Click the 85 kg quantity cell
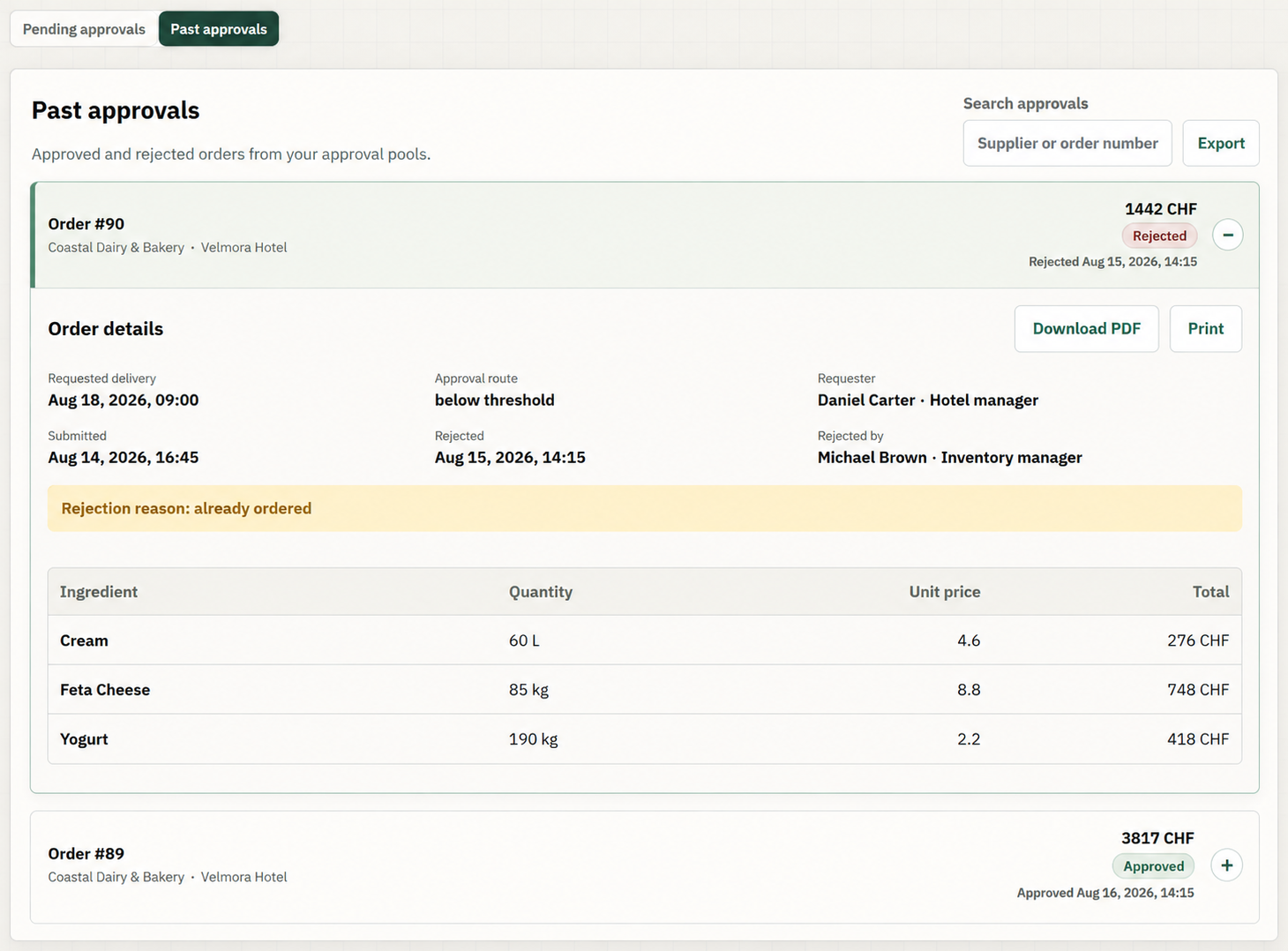Screen dimensions: 1288x951 click(x=528, y=690)
